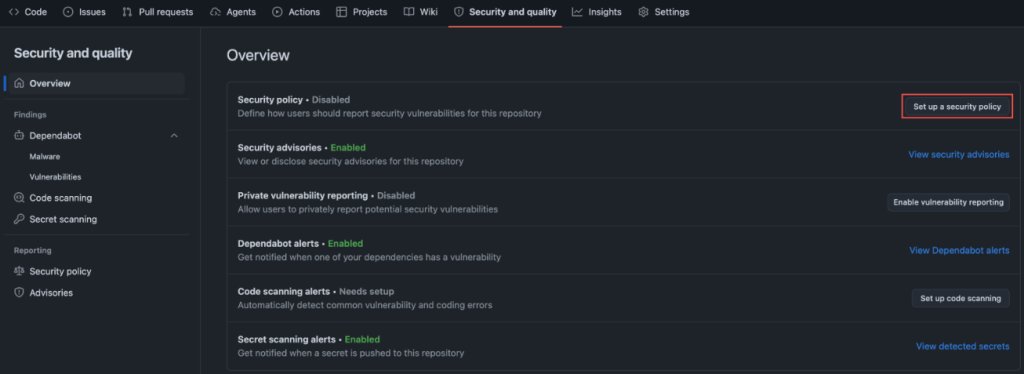Click Enable vulnerability reporting button

click(x=948, y=202)
